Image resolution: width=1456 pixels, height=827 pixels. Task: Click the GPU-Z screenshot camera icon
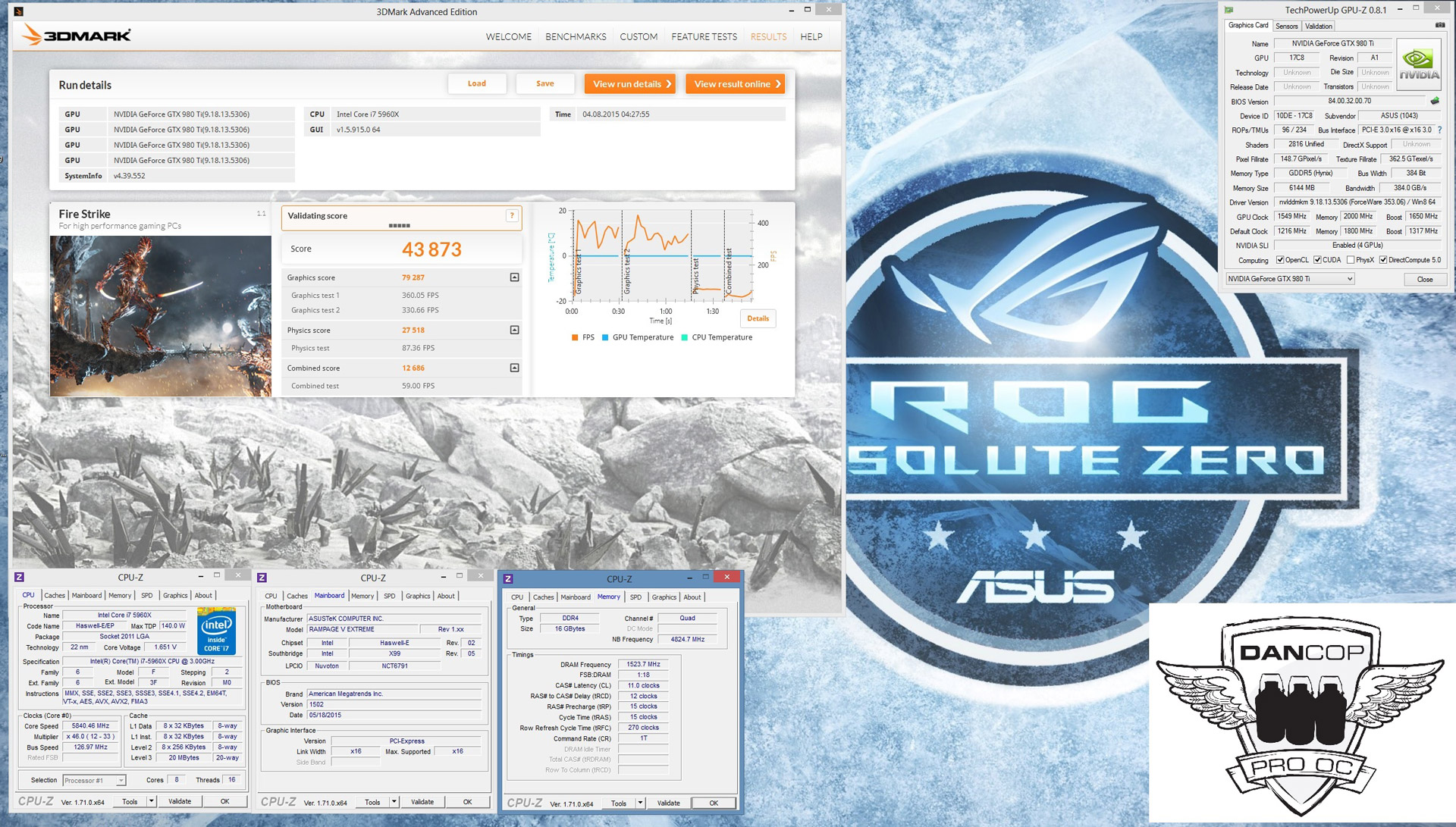(1439, 26)
